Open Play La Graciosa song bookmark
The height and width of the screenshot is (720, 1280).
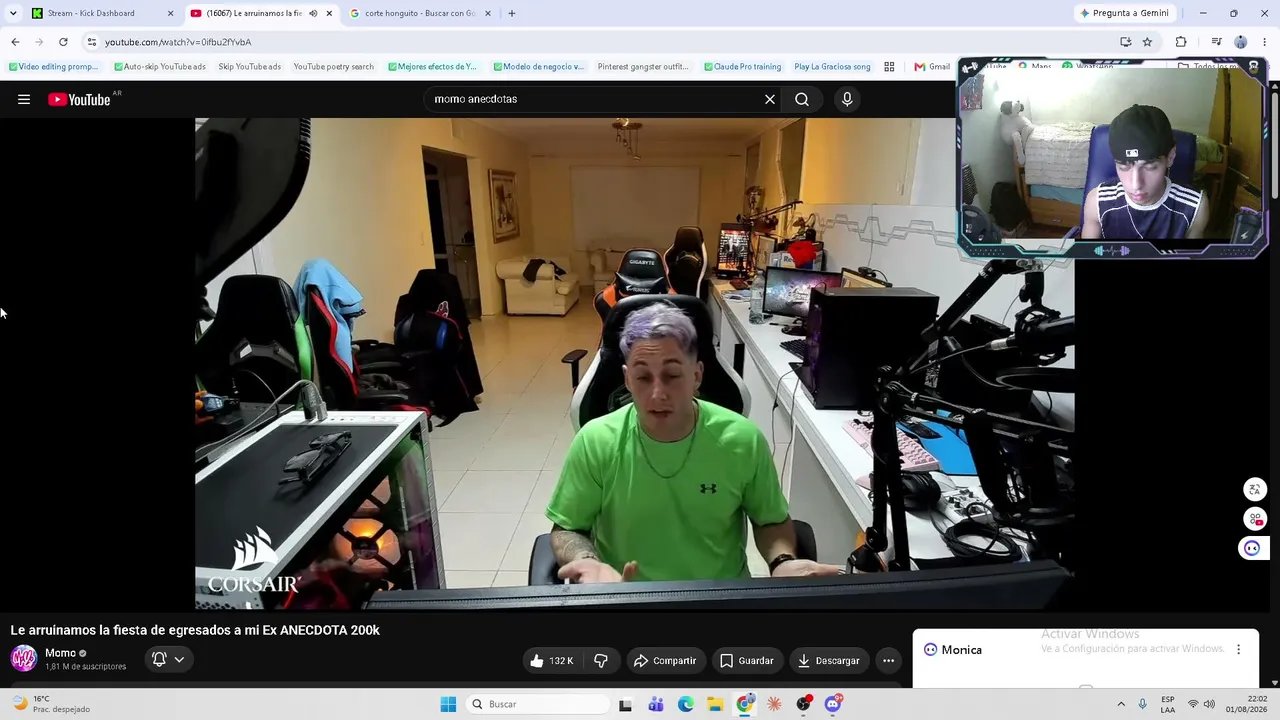[832, 67]
